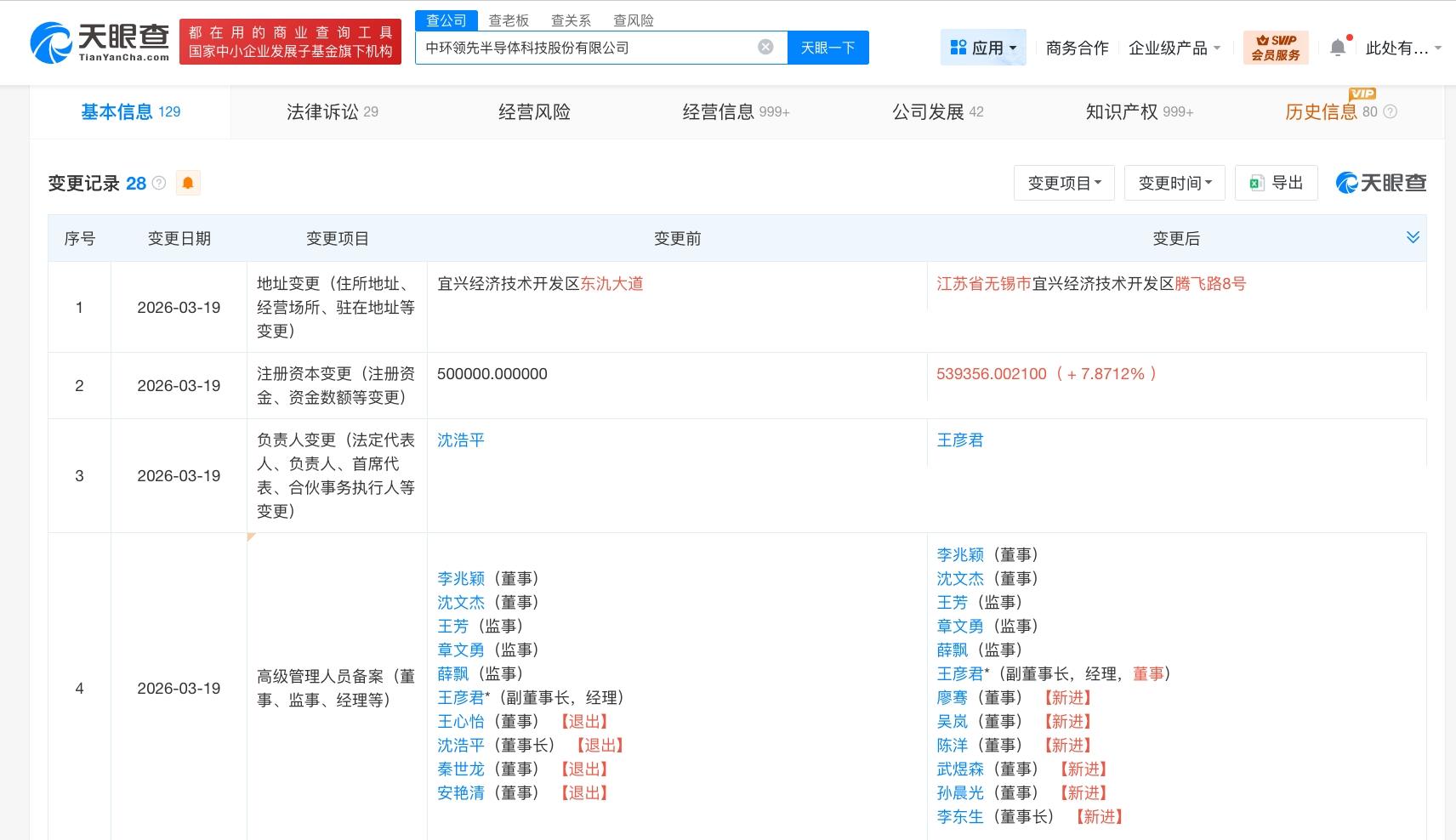Open 商务合作 link in header
1456x840 pixels.
[x=1077, y=48]
